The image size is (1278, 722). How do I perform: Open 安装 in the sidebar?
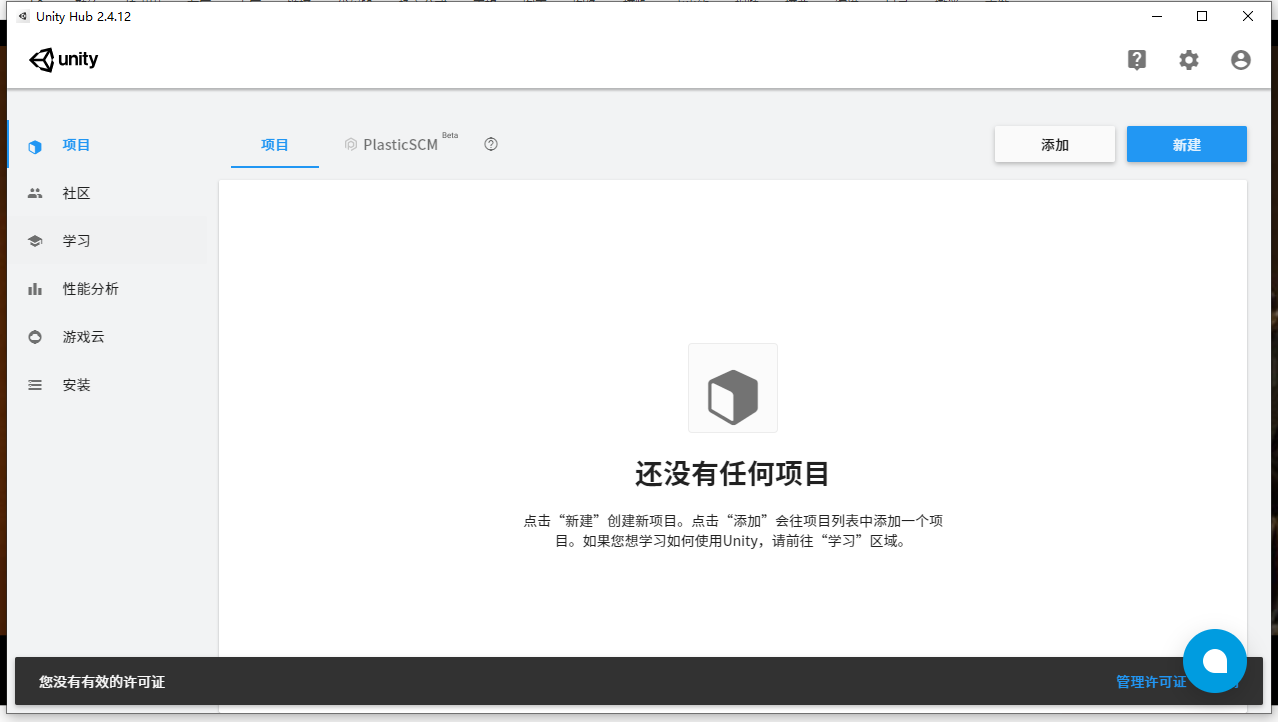coord(108,385)
